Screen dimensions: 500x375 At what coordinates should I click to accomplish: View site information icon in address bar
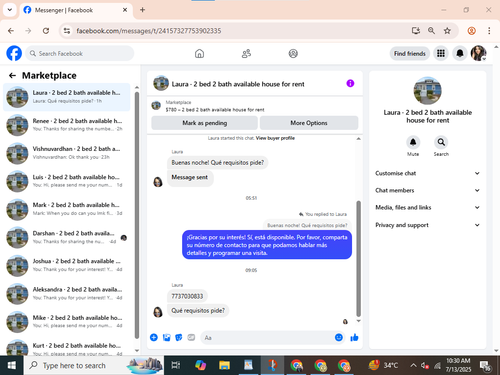pyautogui.click(x=67, y=31)
